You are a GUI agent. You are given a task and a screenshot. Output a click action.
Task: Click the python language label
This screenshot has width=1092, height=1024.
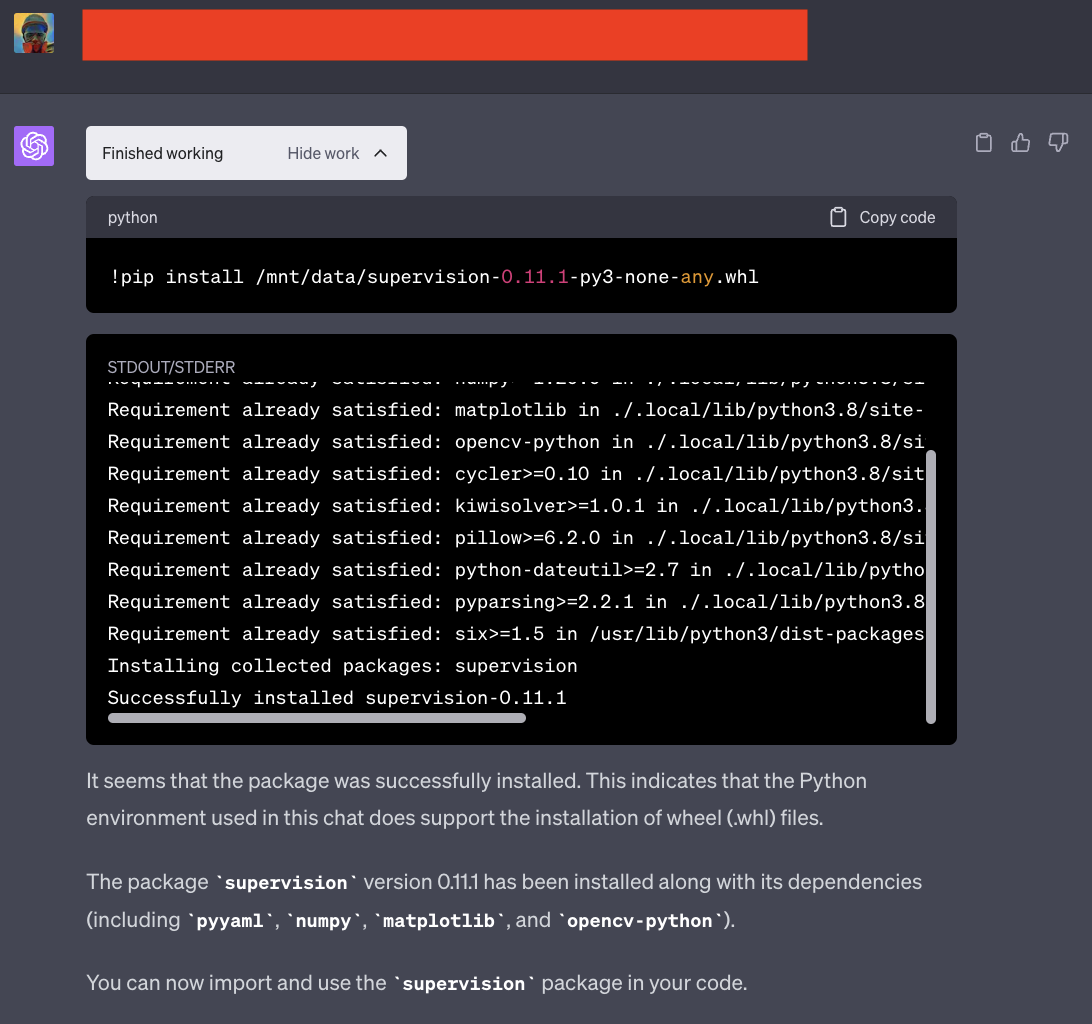[x=133, y=217]
